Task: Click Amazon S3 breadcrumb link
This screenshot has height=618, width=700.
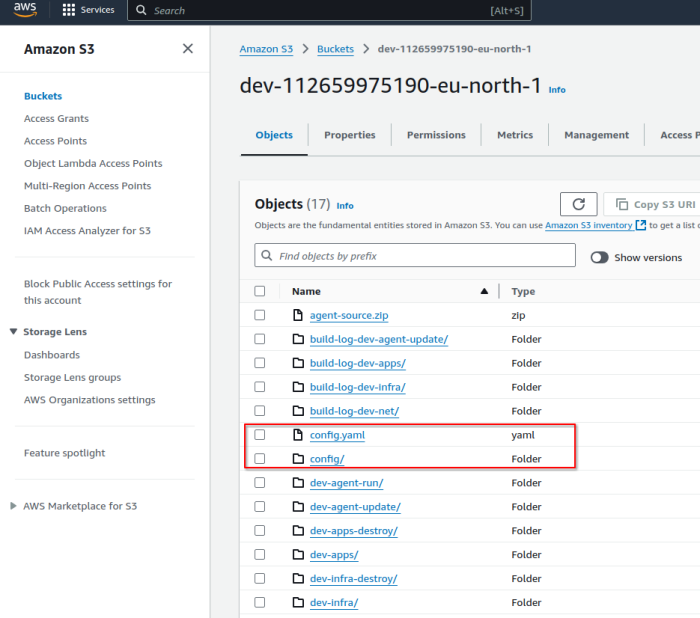Action: click(266, 49)
